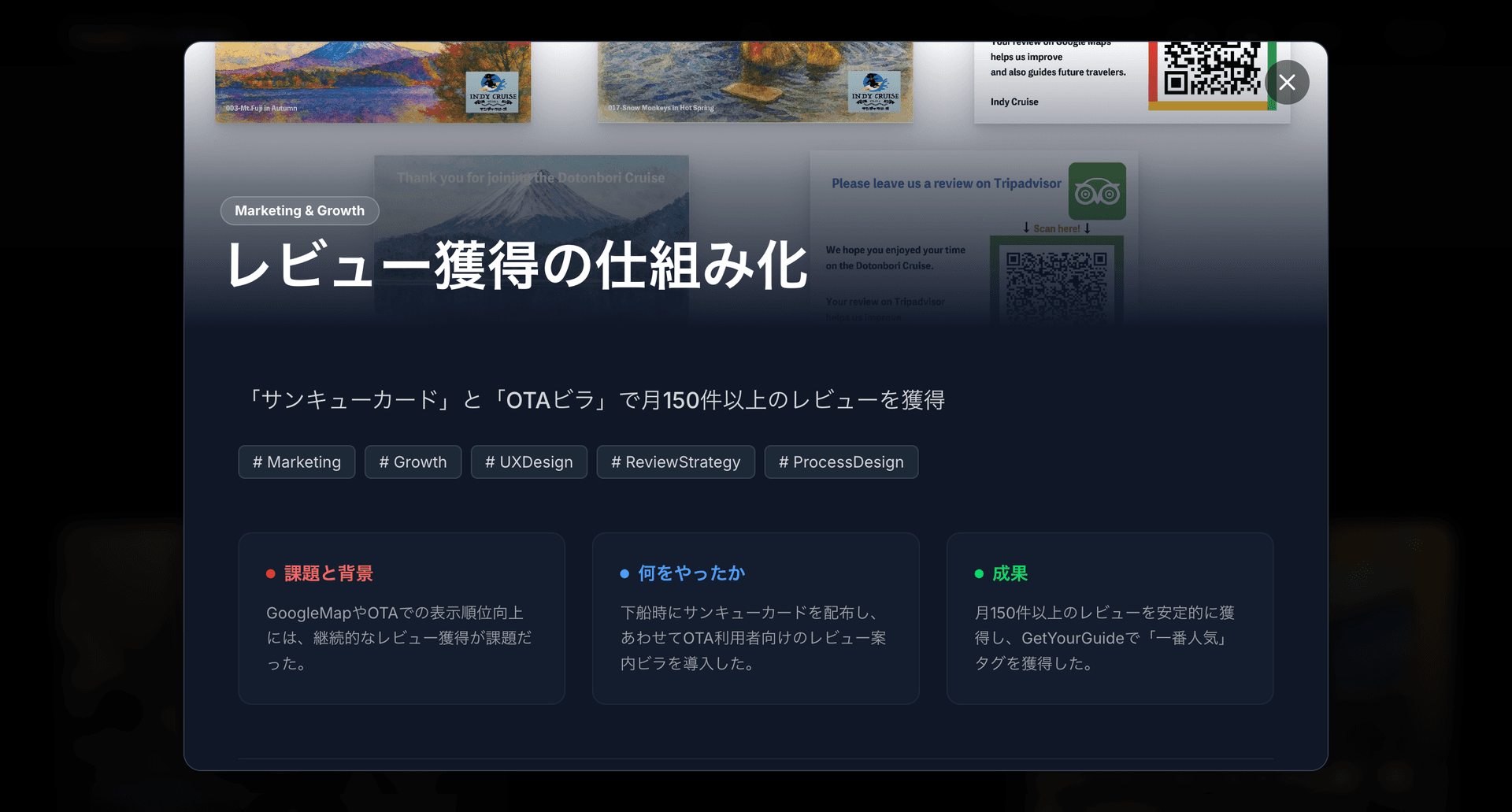Click the Google Maps review QR code
Viewport: 1512px width, 812px height.
pyautogui.click(x=1213, y=69)
